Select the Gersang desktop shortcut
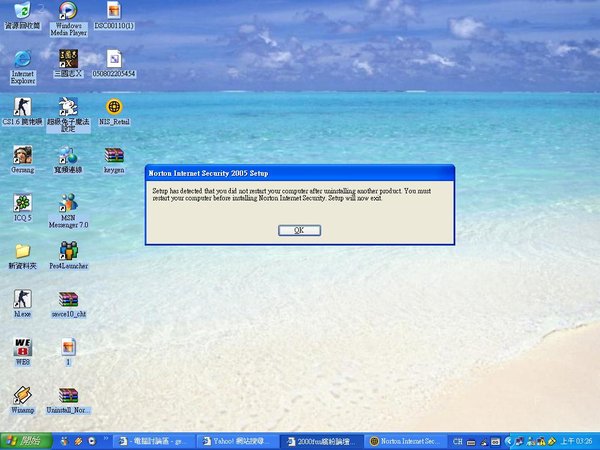600x450 pixels. click(x=22, y=155)
